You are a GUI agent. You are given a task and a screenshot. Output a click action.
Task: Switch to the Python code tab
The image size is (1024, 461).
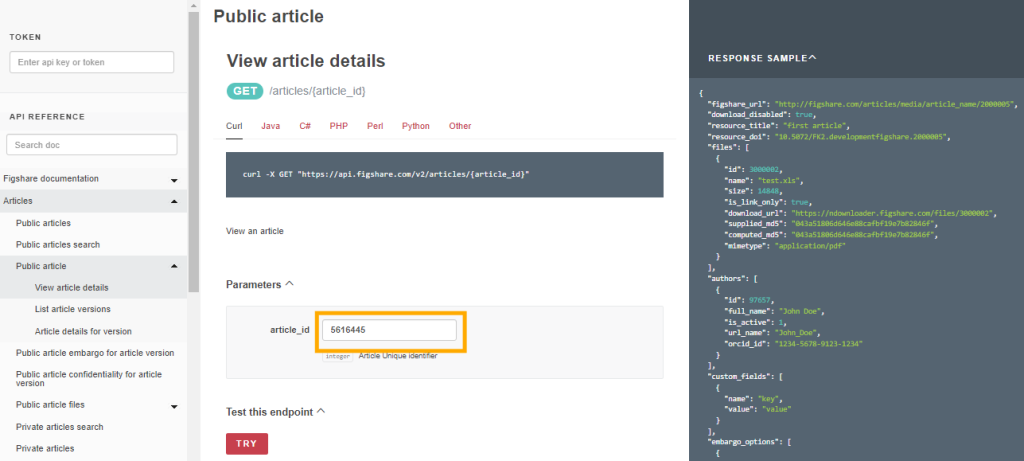point(416,126)
